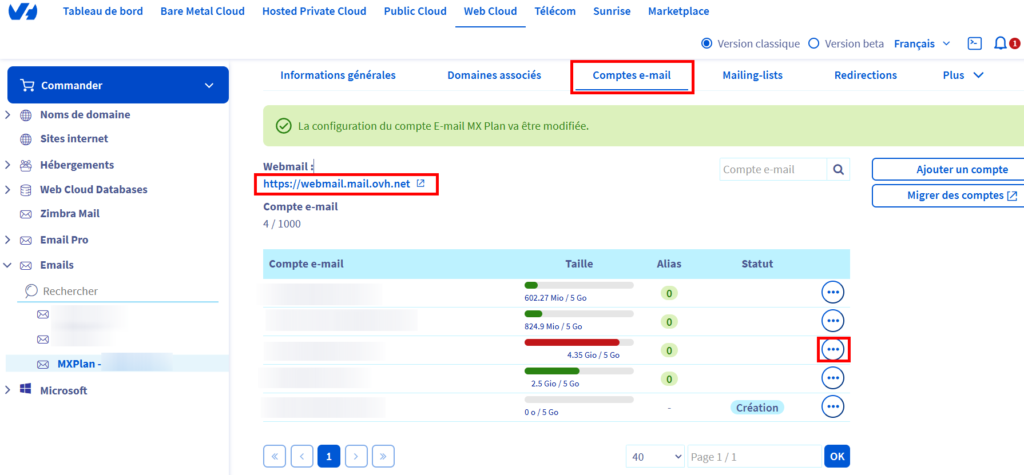Select the Version classique radio button
Viewport: 1024px width, 475px height.
click(706, 44)
